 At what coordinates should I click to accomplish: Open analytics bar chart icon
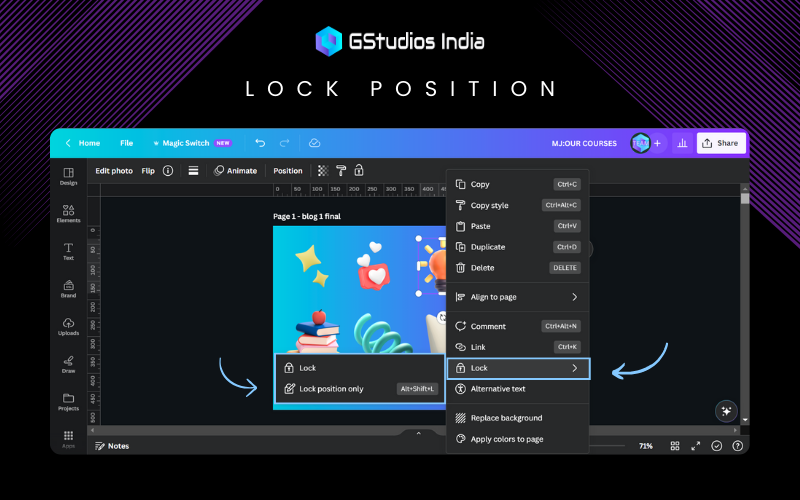click(x=682, y=143)
